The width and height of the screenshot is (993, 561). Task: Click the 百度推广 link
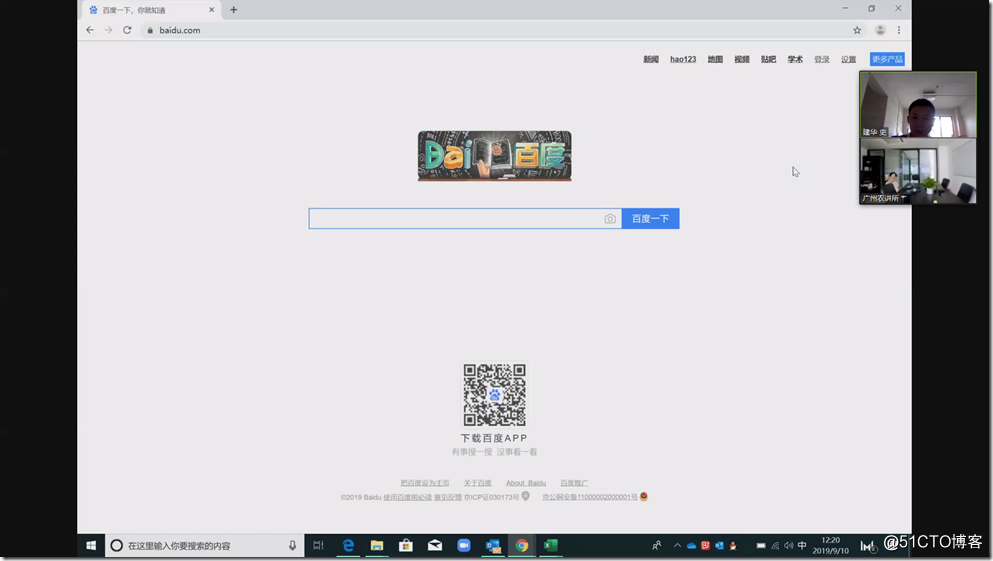(574, 483)
